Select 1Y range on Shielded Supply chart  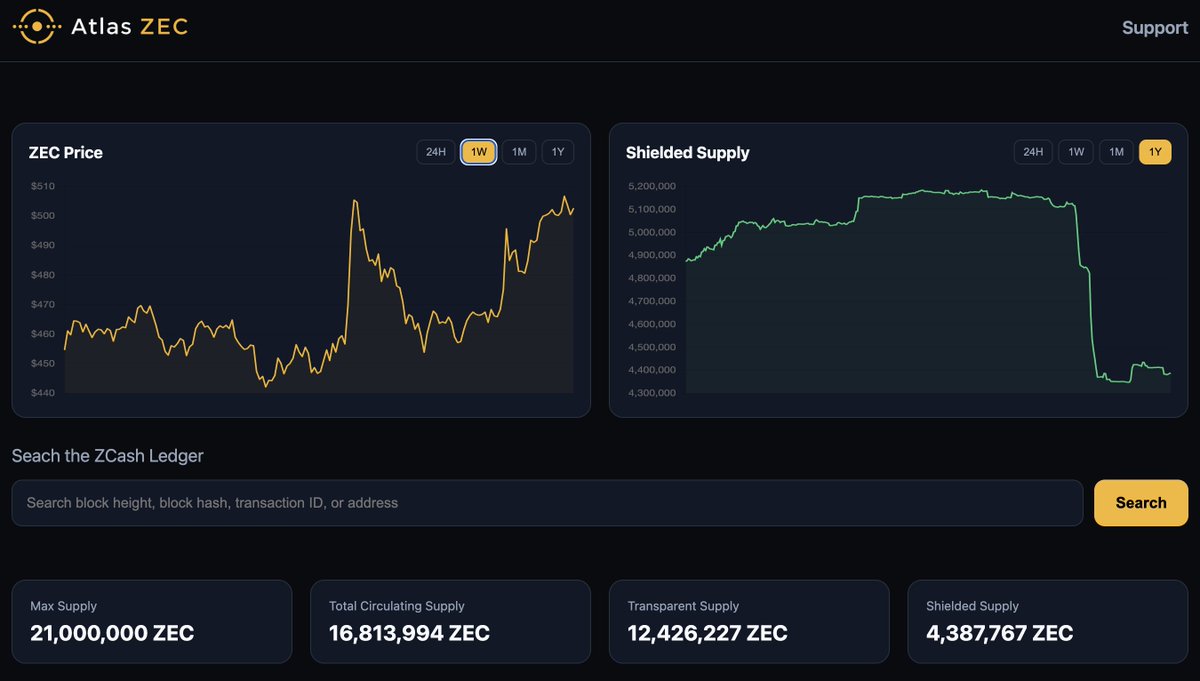pyautogui.click(x=1156, y=152)
